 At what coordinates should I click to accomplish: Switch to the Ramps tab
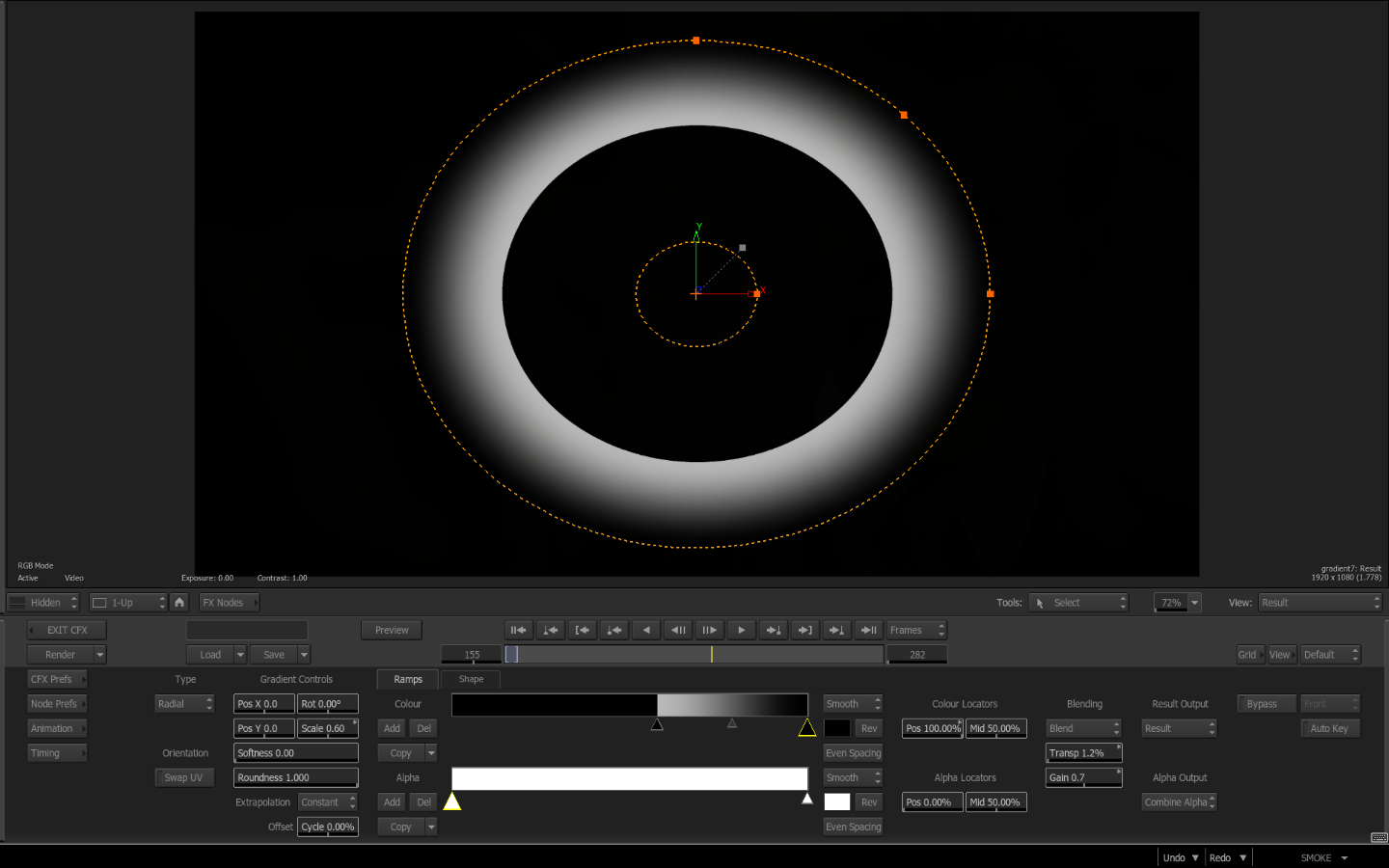coord(408,680)
